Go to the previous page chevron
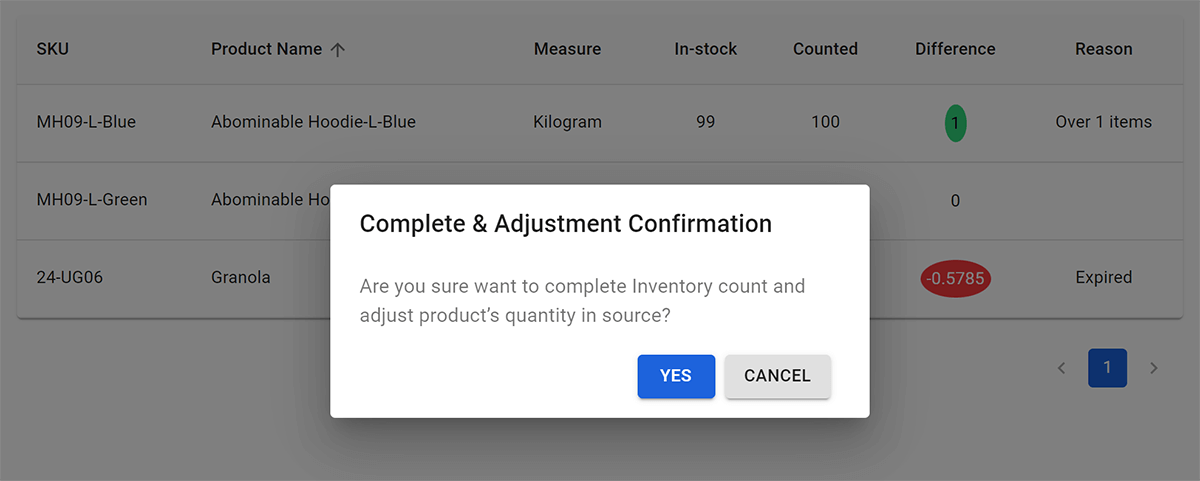Image resolution: width=1200 pixels, height=481 pixels. click(x=1061, y=368)
